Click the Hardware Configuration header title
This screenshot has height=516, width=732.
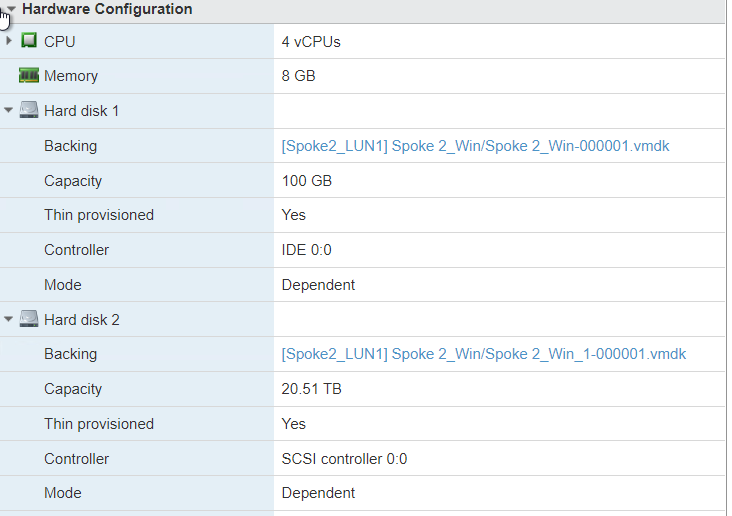click(x=107, y=9)
